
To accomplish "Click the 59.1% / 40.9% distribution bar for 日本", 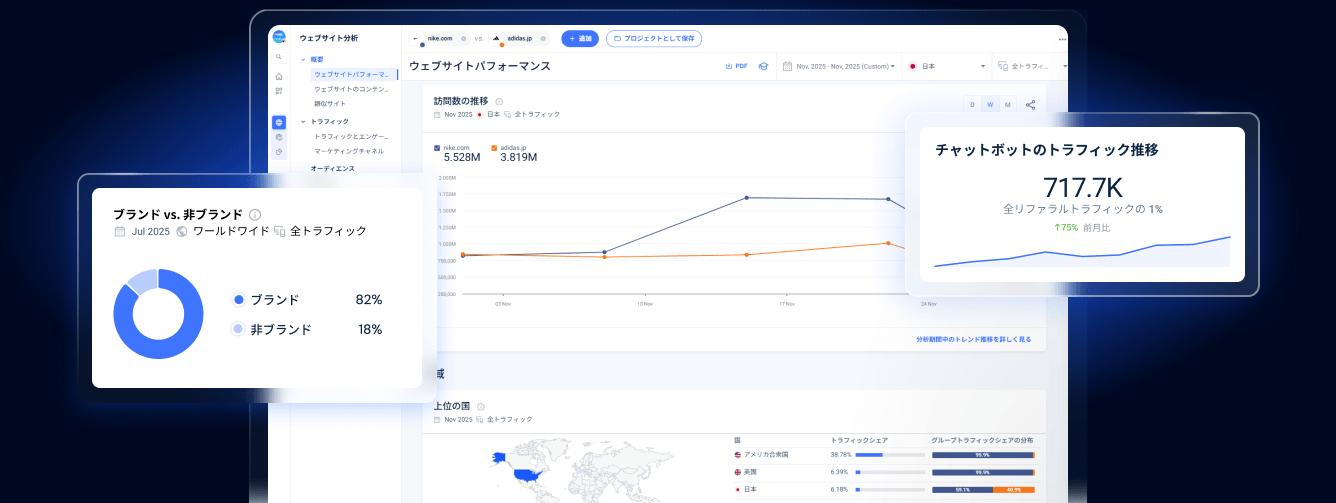I will [983, 490].
